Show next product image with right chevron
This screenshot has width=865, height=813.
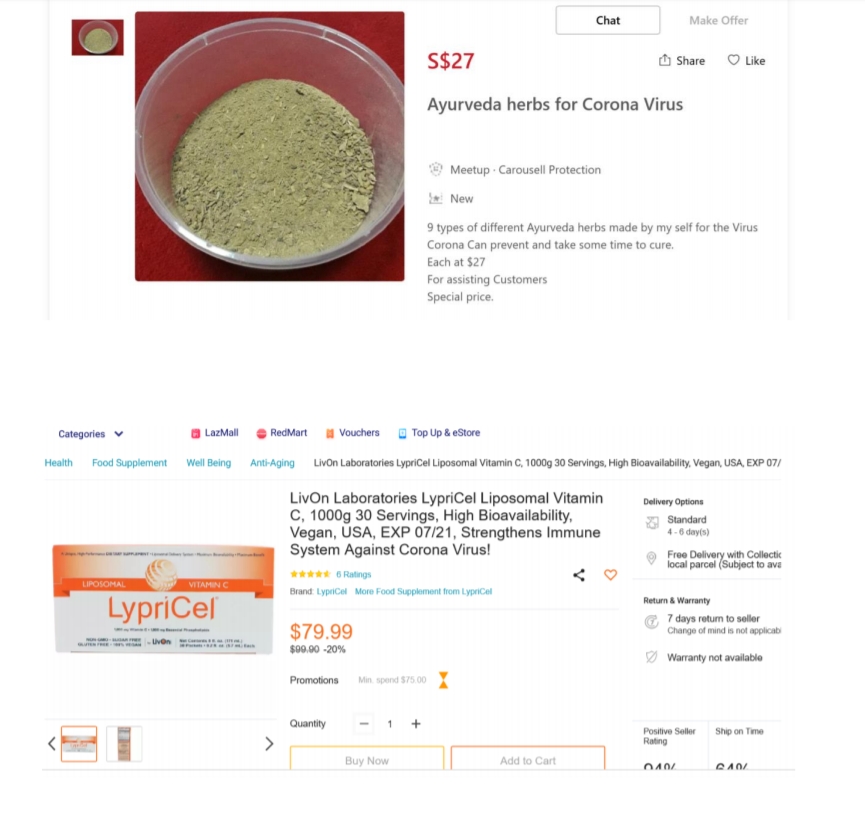coord(269,744)
